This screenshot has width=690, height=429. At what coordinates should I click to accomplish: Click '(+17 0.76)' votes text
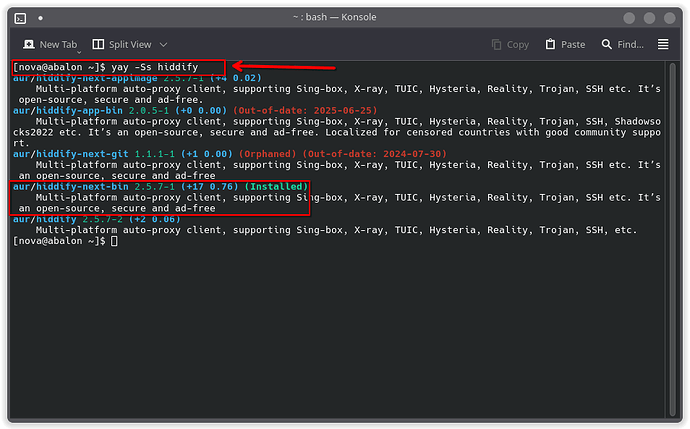[x=209, y=187]
